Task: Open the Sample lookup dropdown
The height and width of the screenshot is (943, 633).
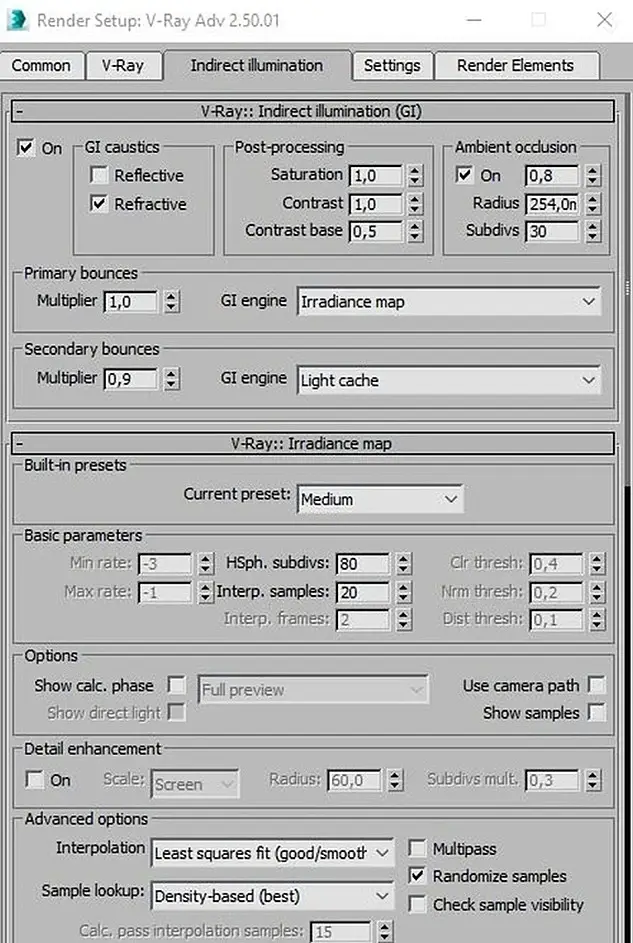Action: coord(272,896)
